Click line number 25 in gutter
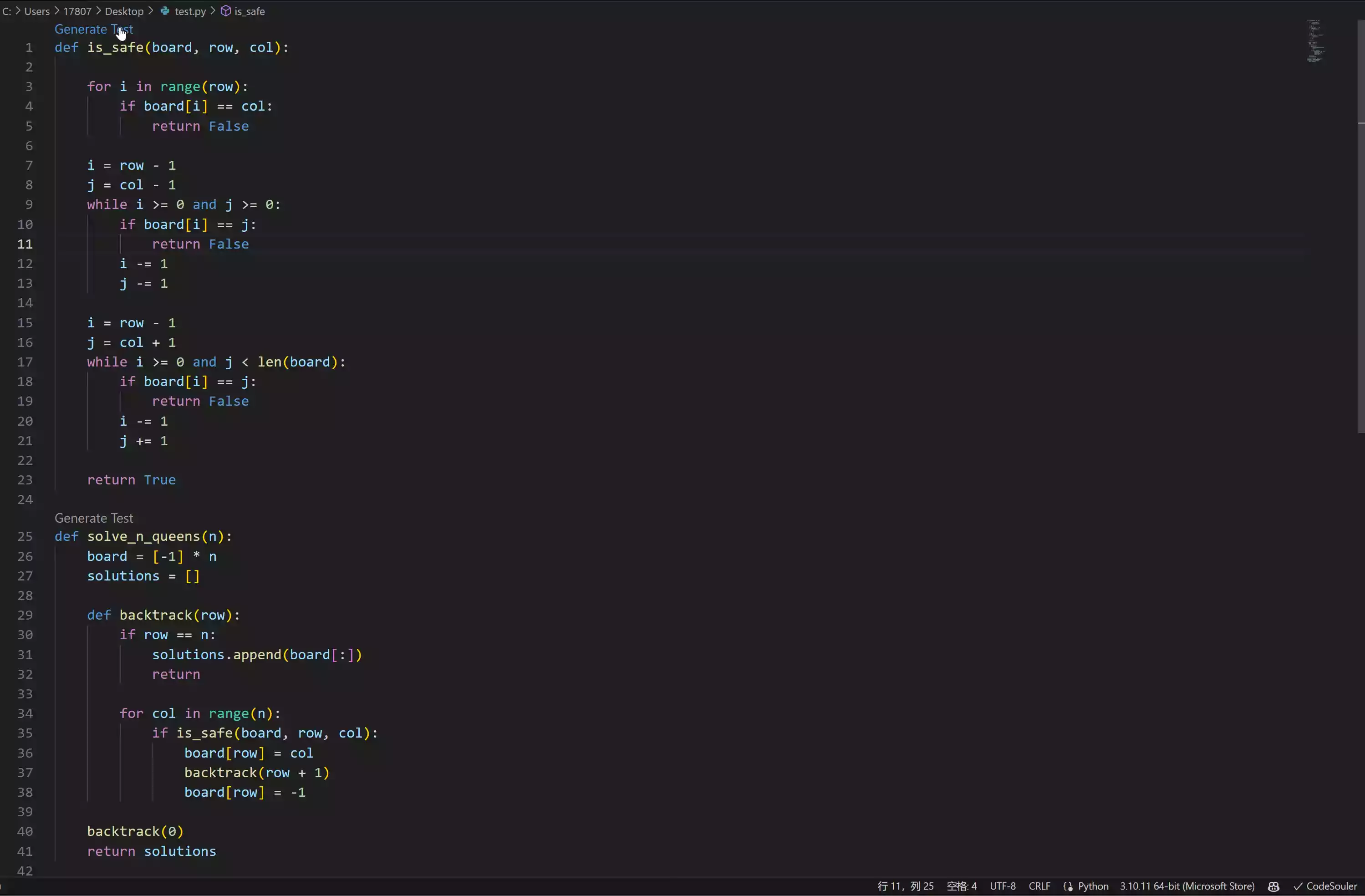The width and height of the screenshot is (1365, 896). 25,536
